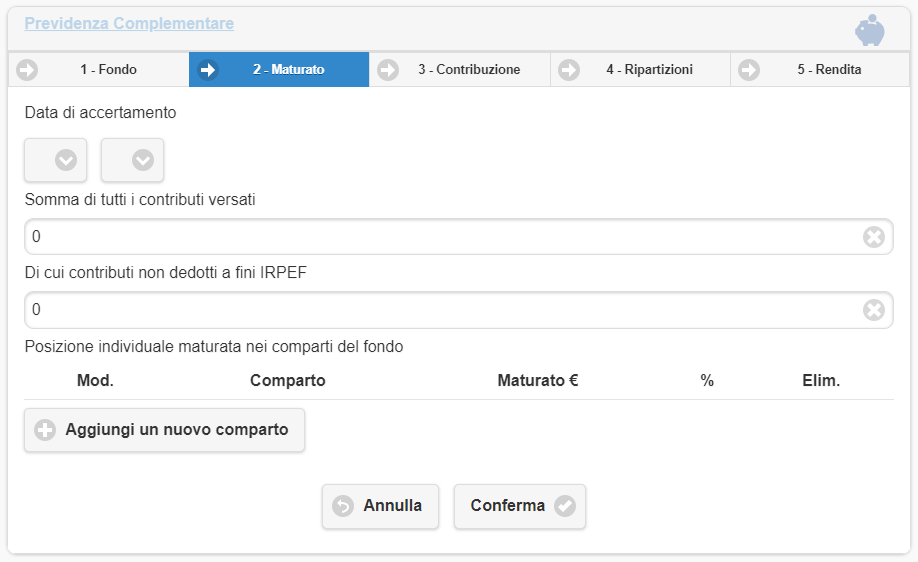Click the Elim. column header
Screen dimensions: 918x562
(821, 381)
